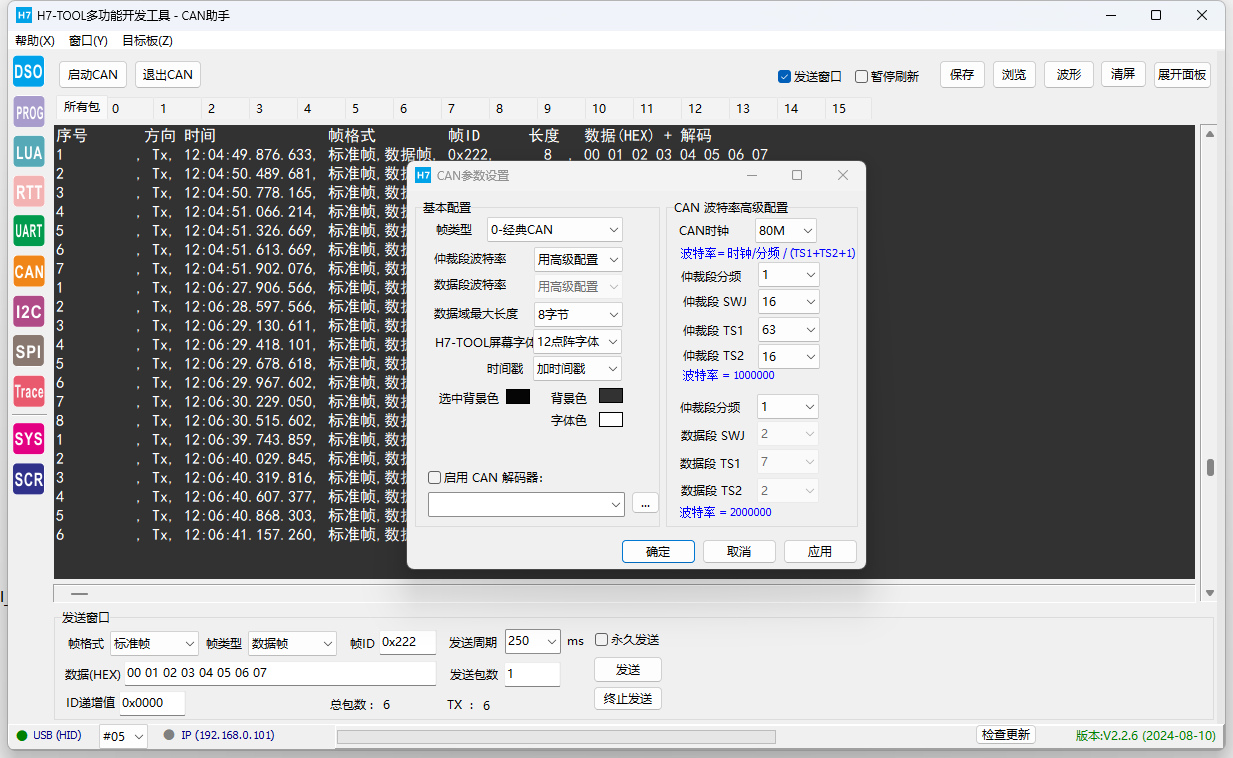Click the 帧ID field showing 0x222

407,642
